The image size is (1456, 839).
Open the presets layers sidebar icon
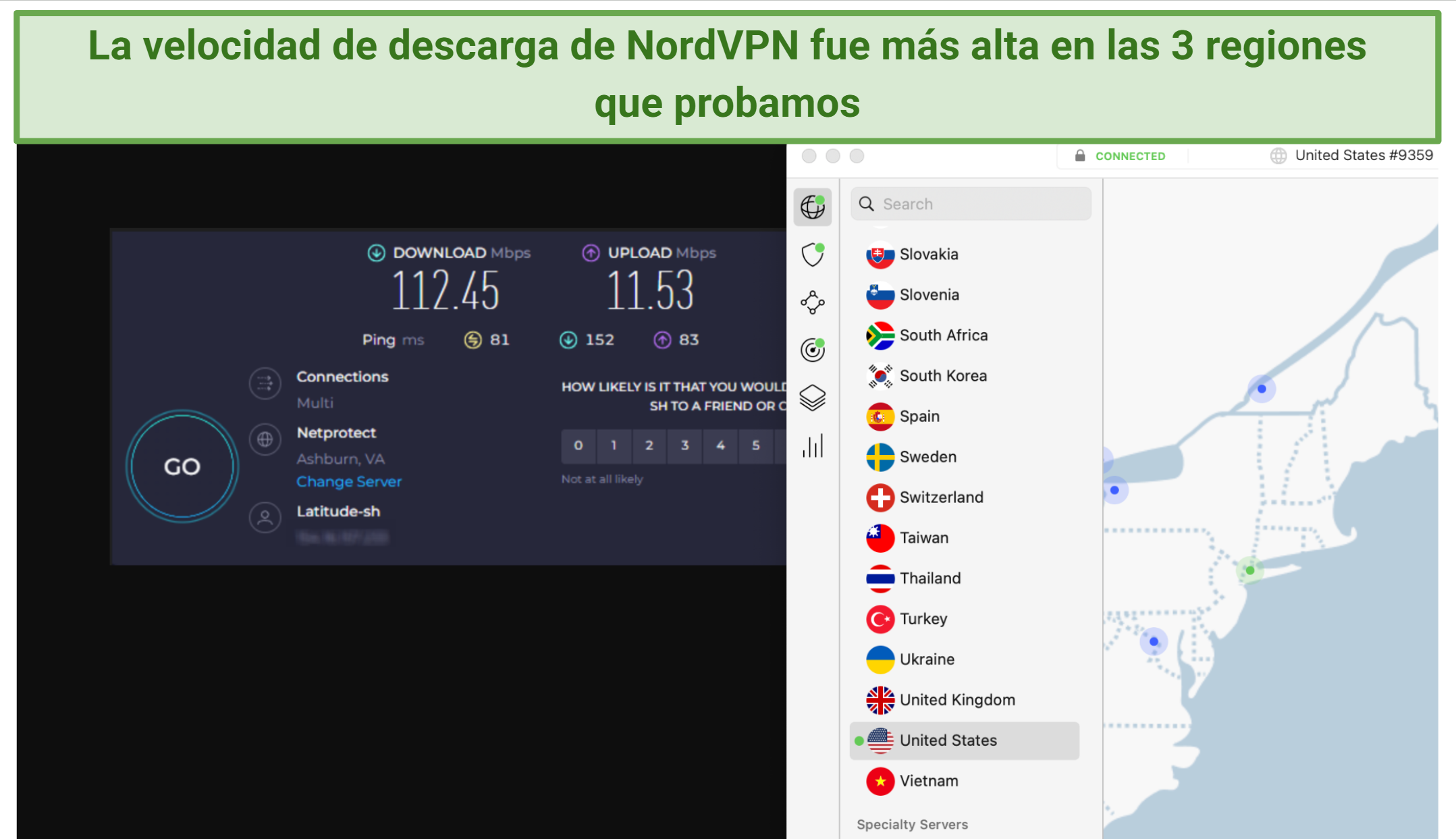tap(812, 398)
